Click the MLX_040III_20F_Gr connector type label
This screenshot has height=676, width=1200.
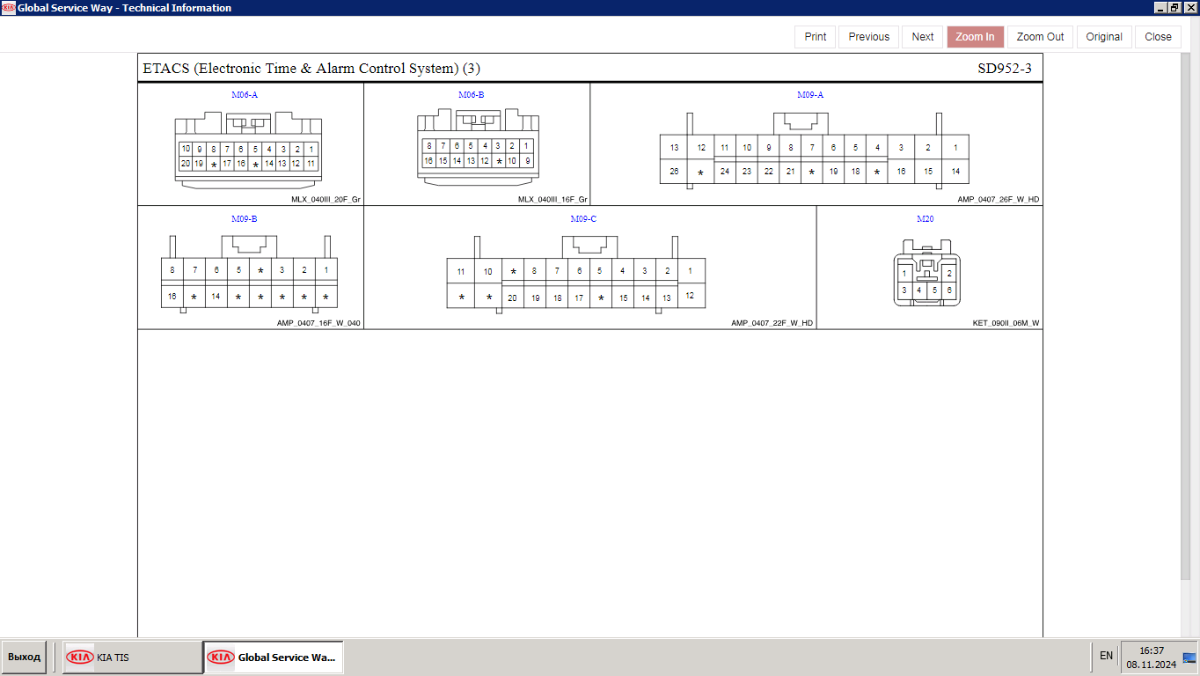(326, 199)
